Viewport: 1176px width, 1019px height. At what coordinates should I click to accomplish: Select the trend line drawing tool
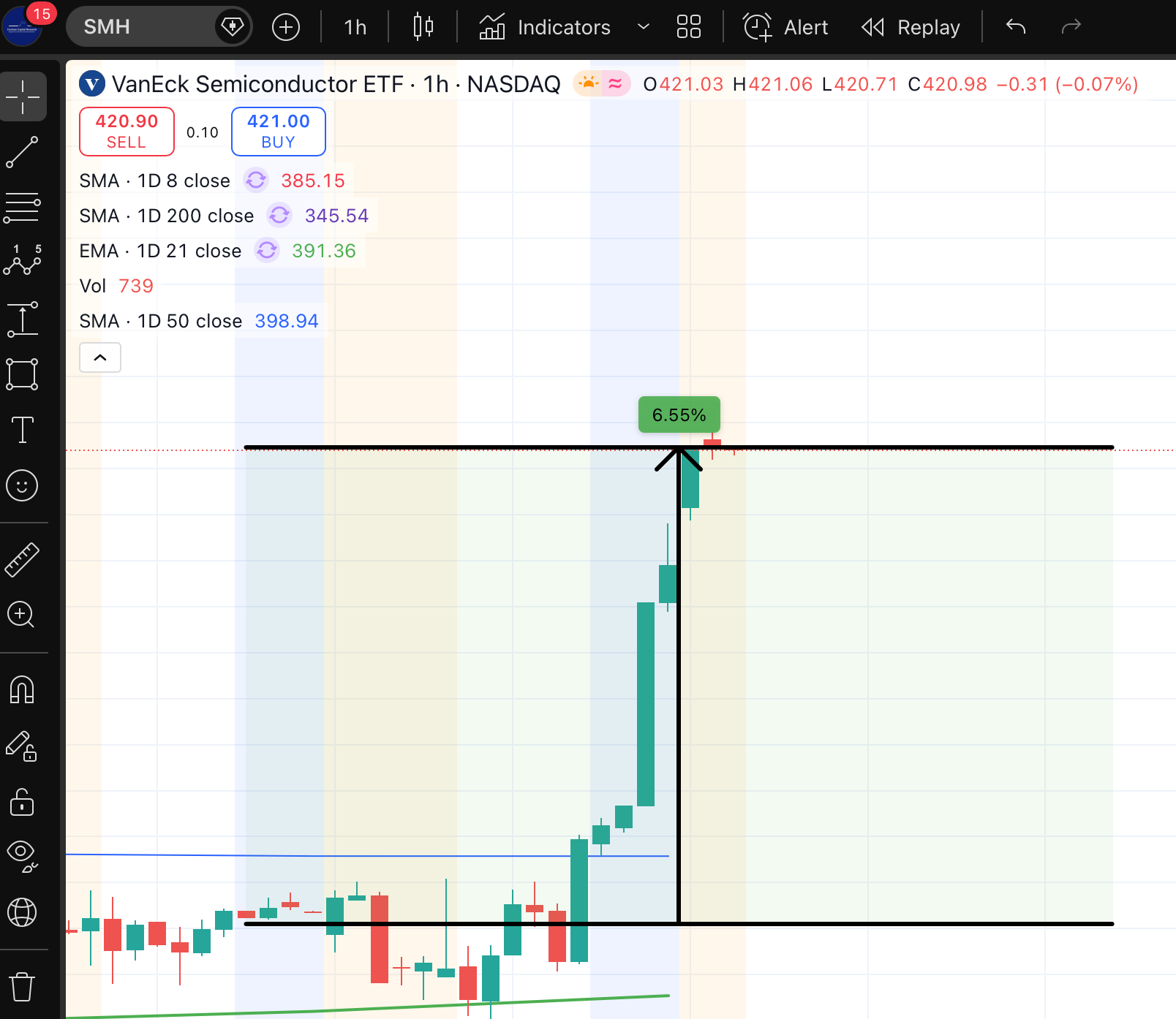click(23, 152)
